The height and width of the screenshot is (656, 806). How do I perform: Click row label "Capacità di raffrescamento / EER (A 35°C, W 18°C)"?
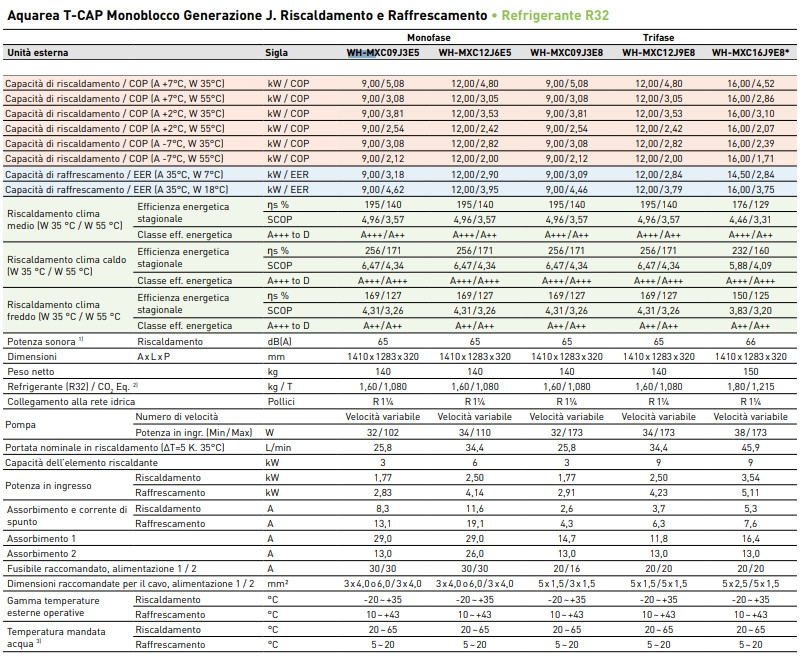117,189
